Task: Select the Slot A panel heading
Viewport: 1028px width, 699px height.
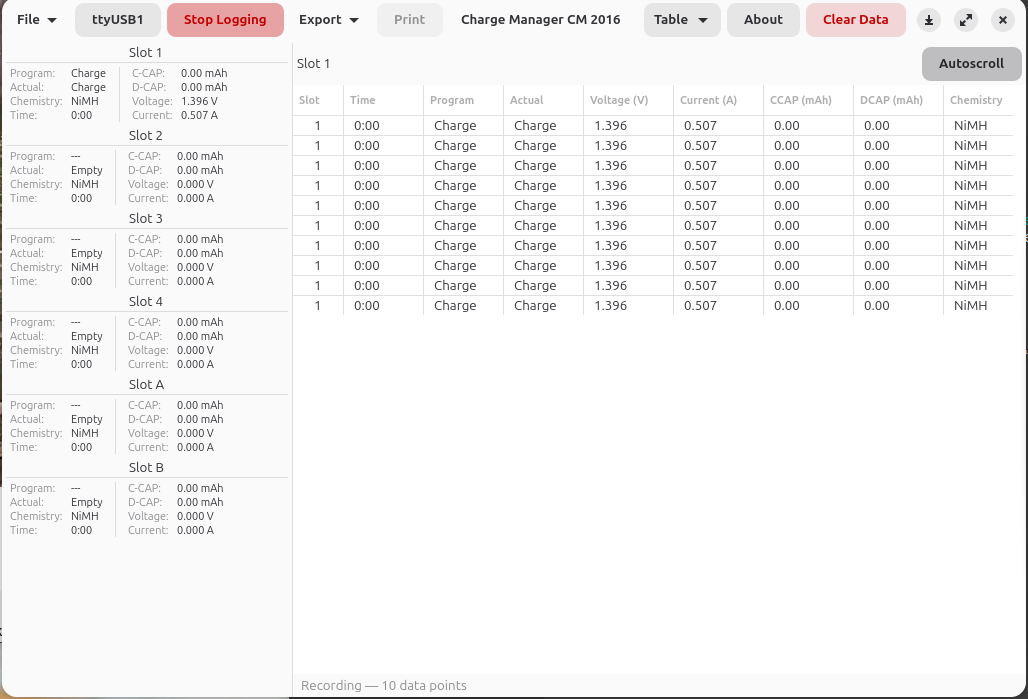Action: pyautogui.click(x=146, y=384)
